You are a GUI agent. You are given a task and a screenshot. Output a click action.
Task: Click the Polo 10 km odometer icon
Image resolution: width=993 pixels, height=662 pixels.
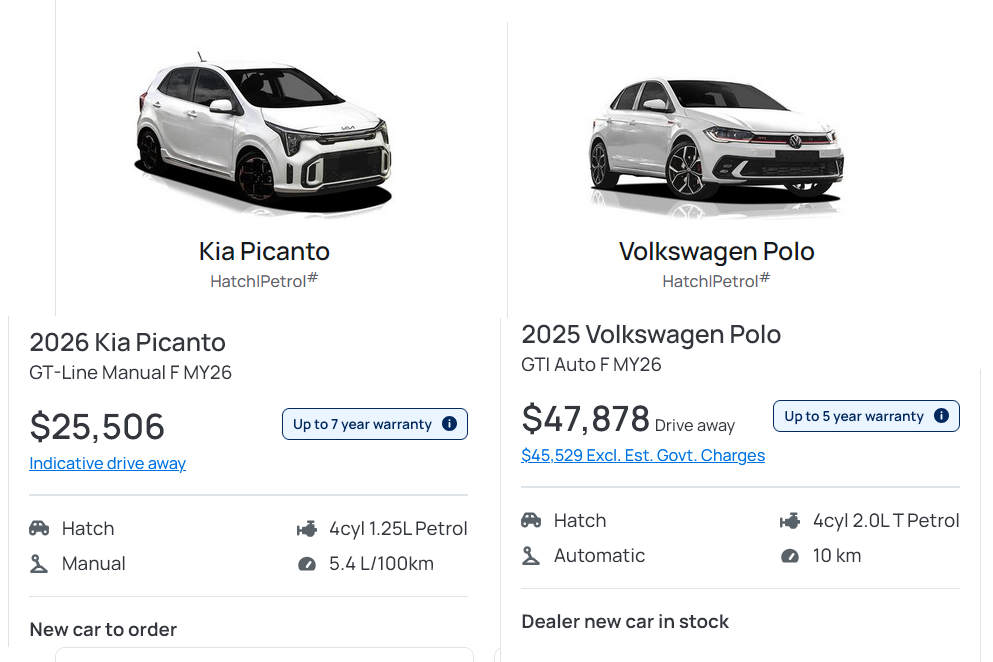[x=790, y=556]
